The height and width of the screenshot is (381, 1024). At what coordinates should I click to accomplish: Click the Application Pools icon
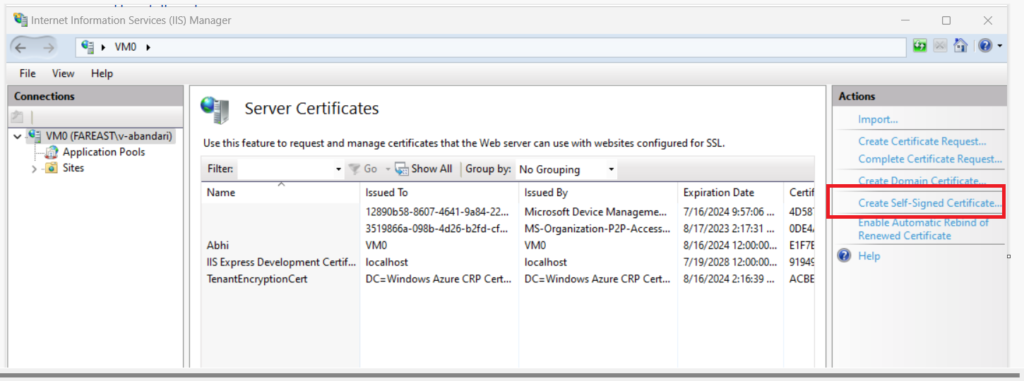[51, 152]
